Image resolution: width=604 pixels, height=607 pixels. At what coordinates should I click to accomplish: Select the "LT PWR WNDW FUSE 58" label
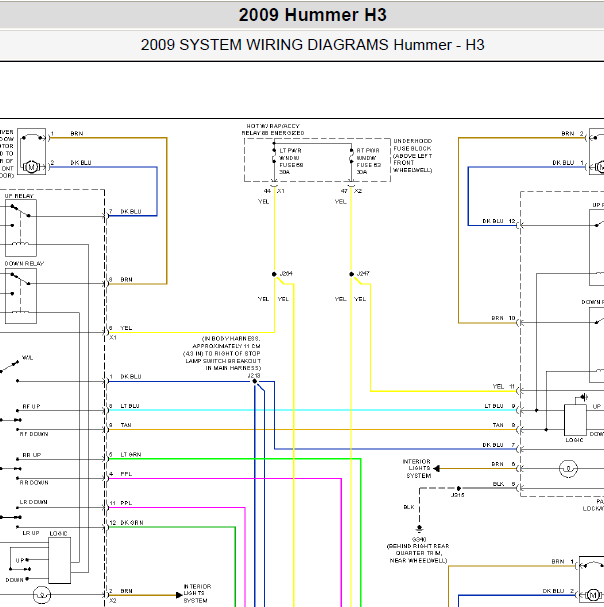[x=291, y=161]
